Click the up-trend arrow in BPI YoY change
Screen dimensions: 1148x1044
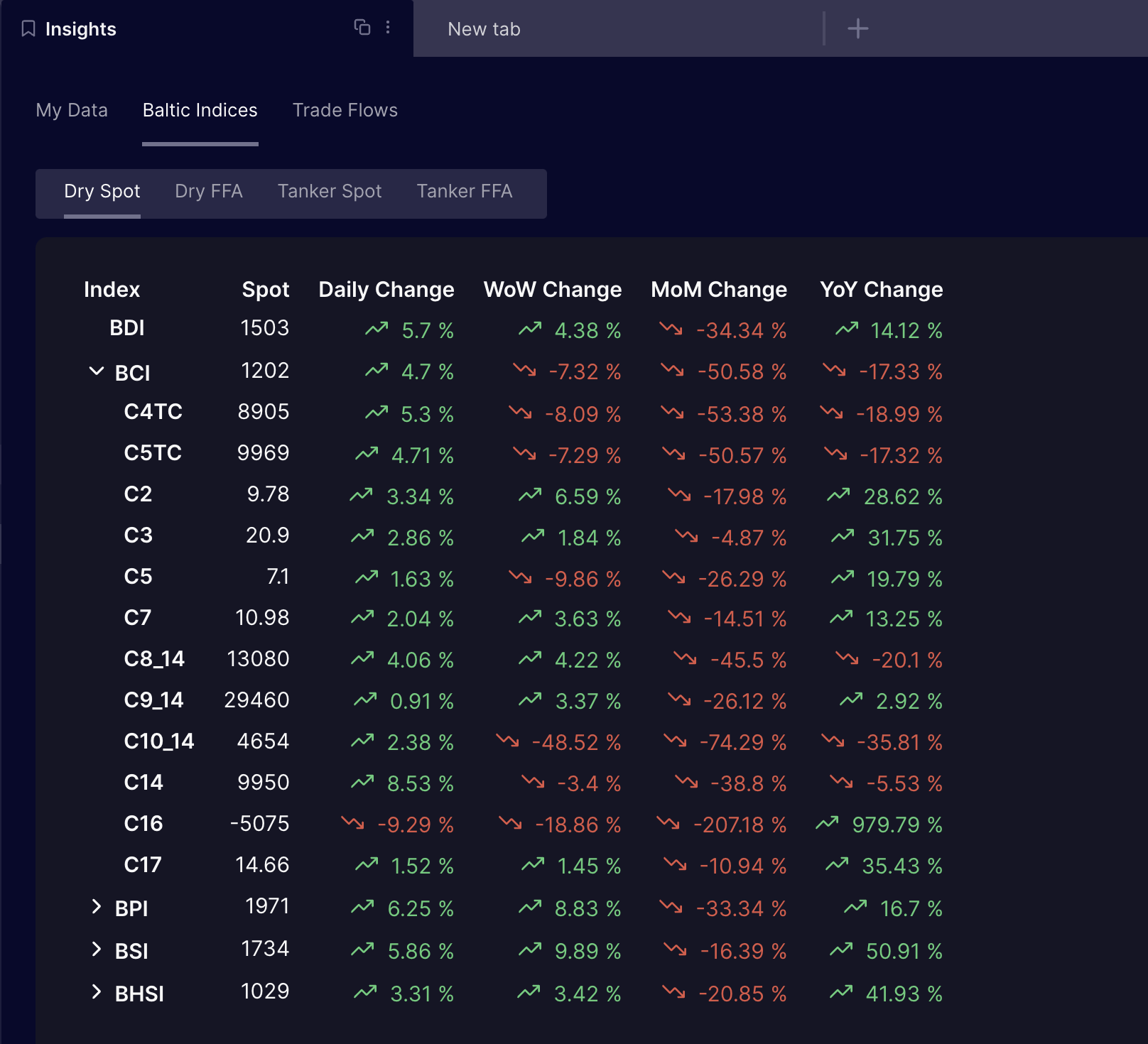(x=855, y=907)
